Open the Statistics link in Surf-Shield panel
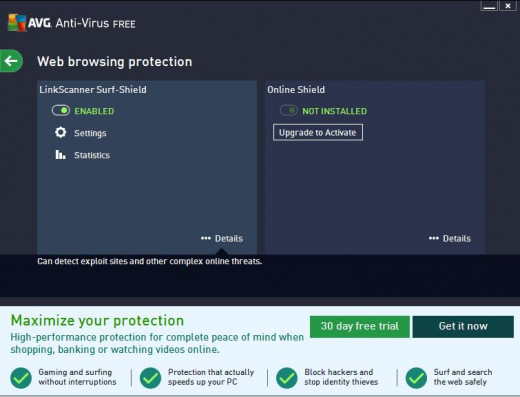520x397 pixels. pos(92,155)
